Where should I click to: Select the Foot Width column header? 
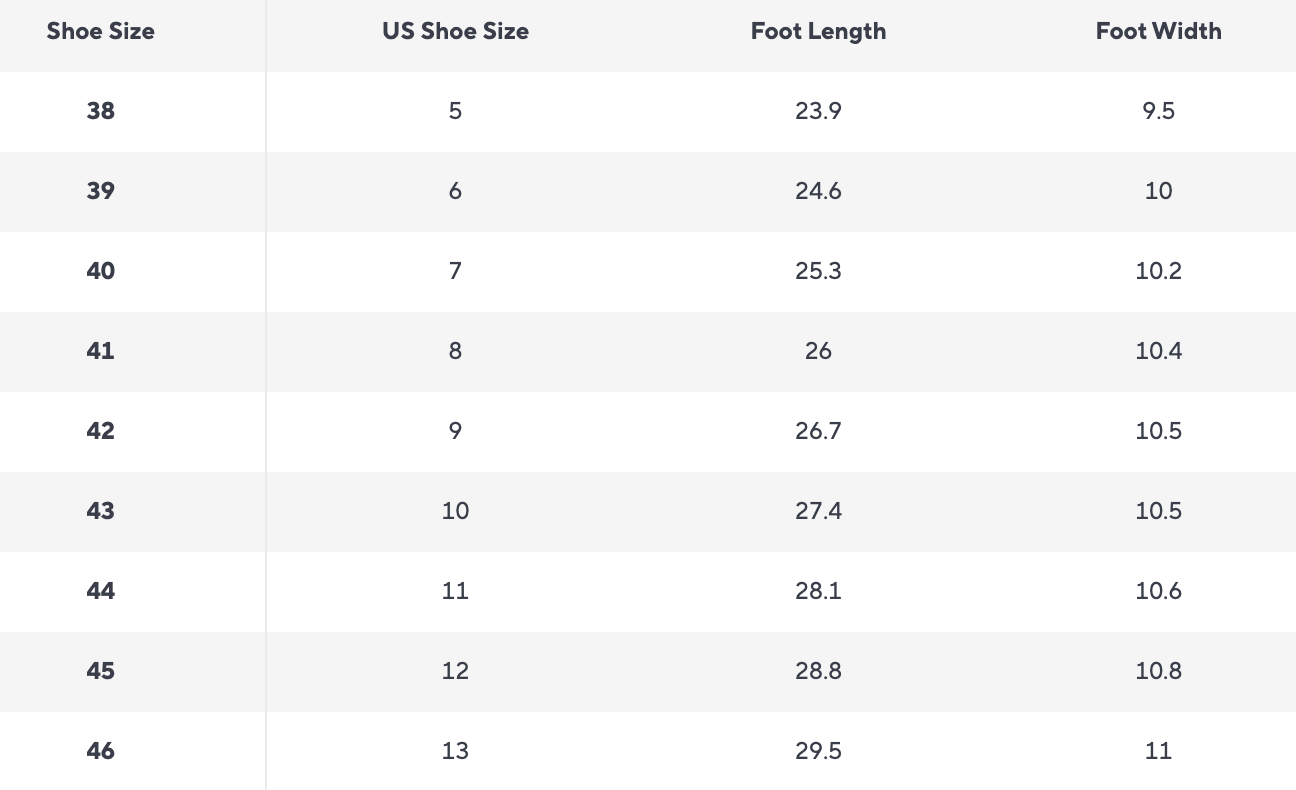pyautogui.click(x=1158, y=31)
